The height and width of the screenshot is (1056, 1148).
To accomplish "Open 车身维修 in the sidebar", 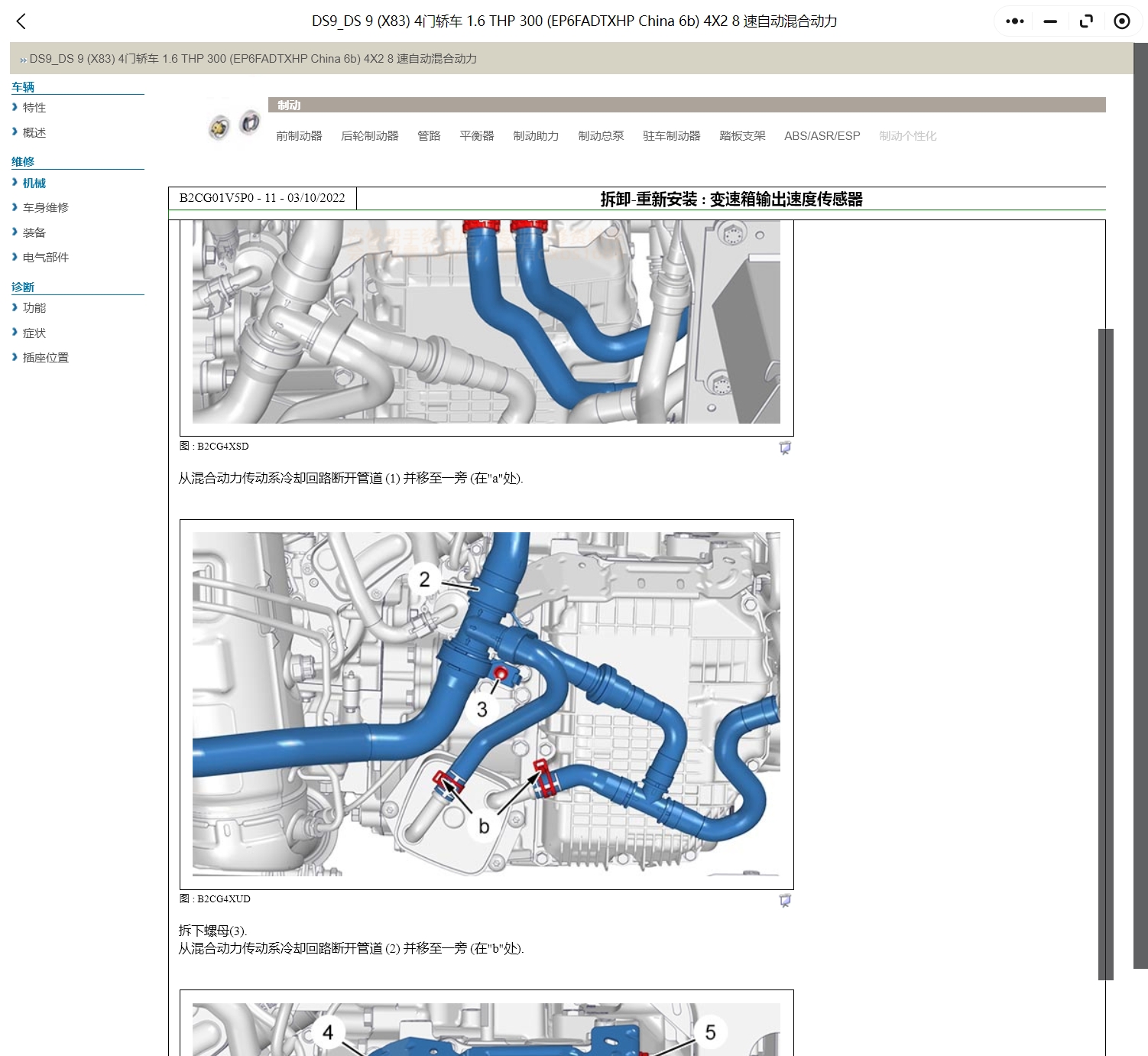I will 45,208.
